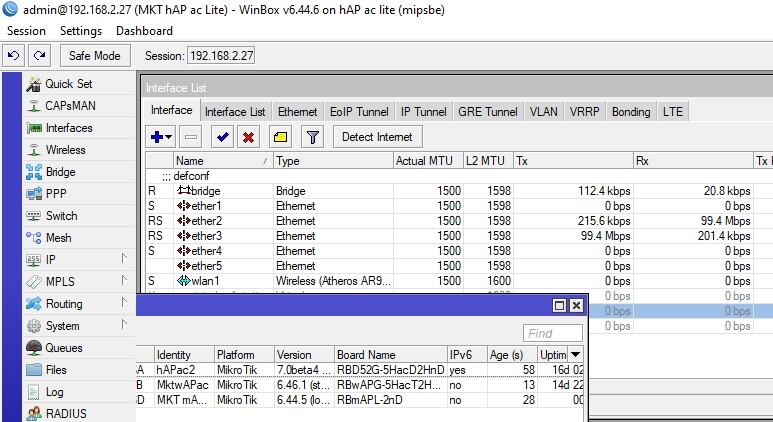
Task: Open RADIUS in sidebar
Action: [56, 414]
